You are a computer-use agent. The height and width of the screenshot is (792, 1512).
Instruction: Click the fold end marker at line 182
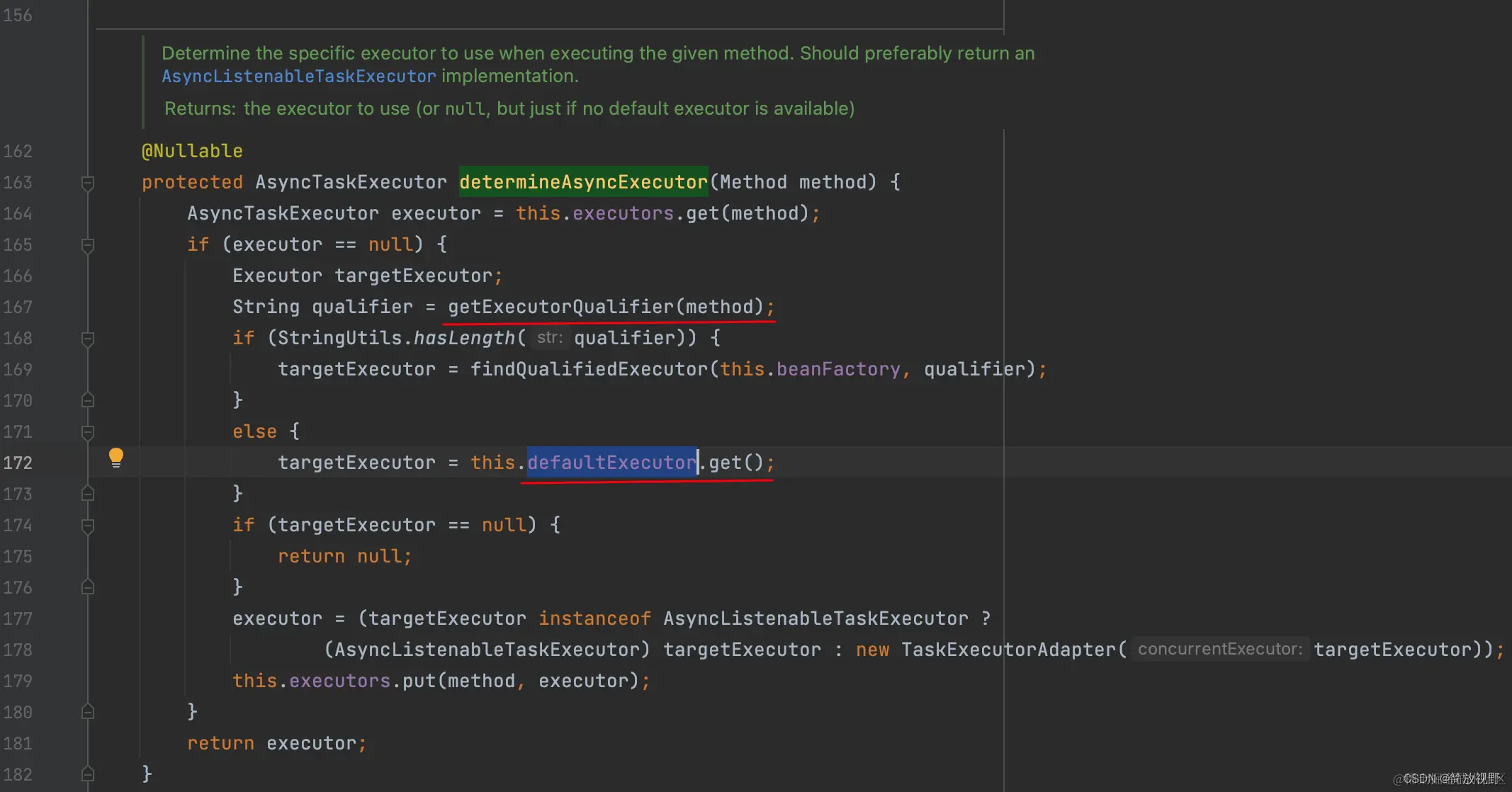[x=88, y=774]
